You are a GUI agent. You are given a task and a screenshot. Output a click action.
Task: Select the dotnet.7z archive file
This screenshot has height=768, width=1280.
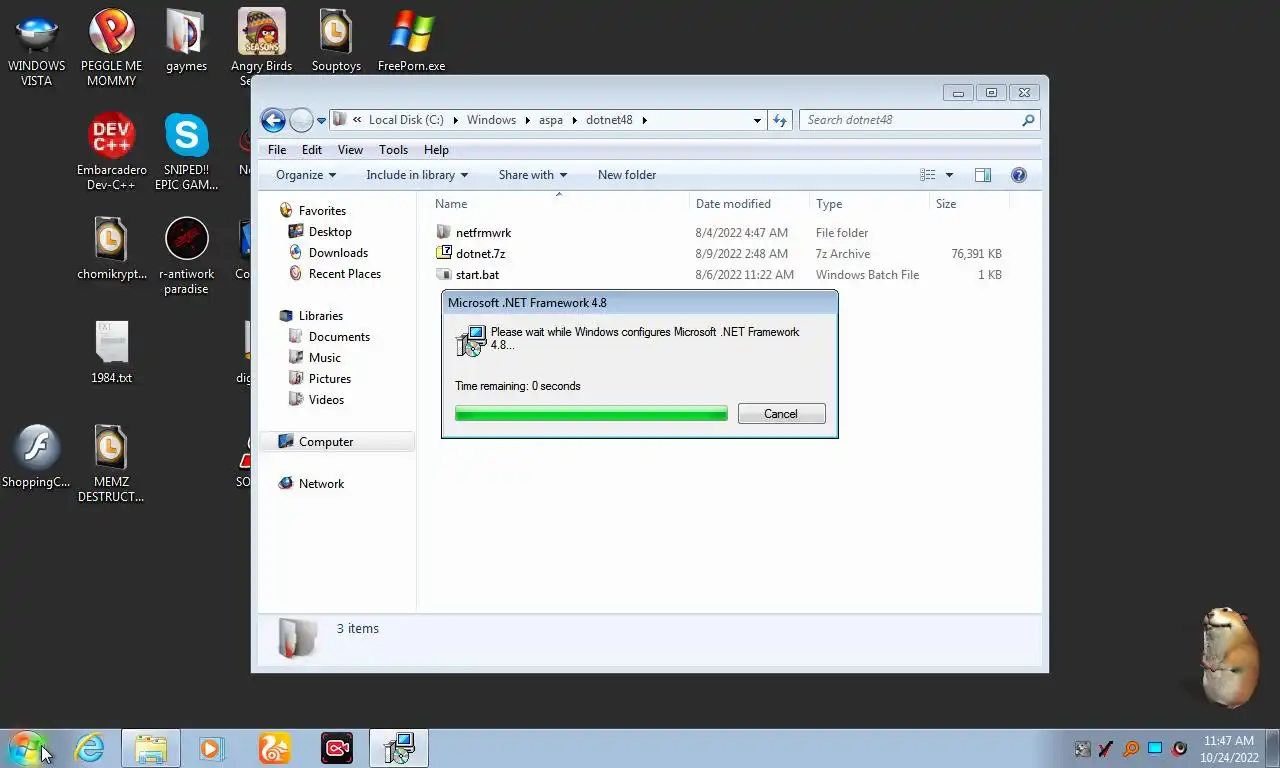pyautogui.click(x=480, y=254)
